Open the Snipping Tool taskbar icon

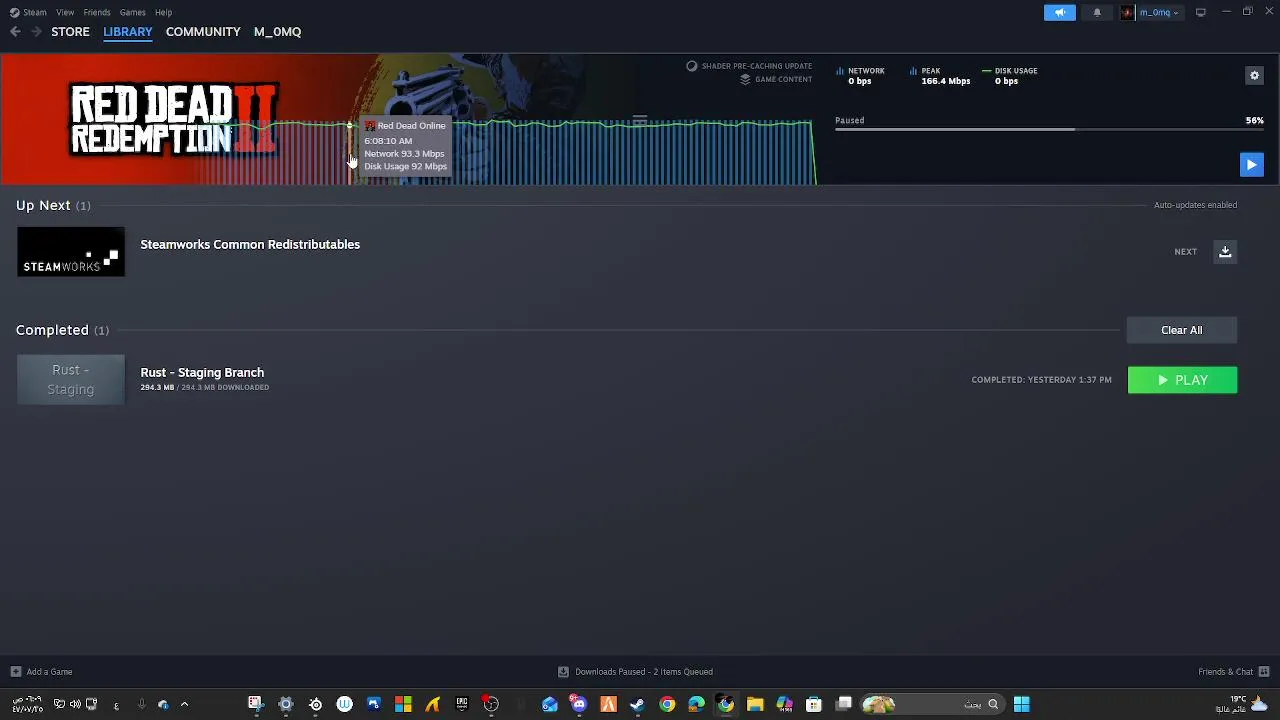255,704
